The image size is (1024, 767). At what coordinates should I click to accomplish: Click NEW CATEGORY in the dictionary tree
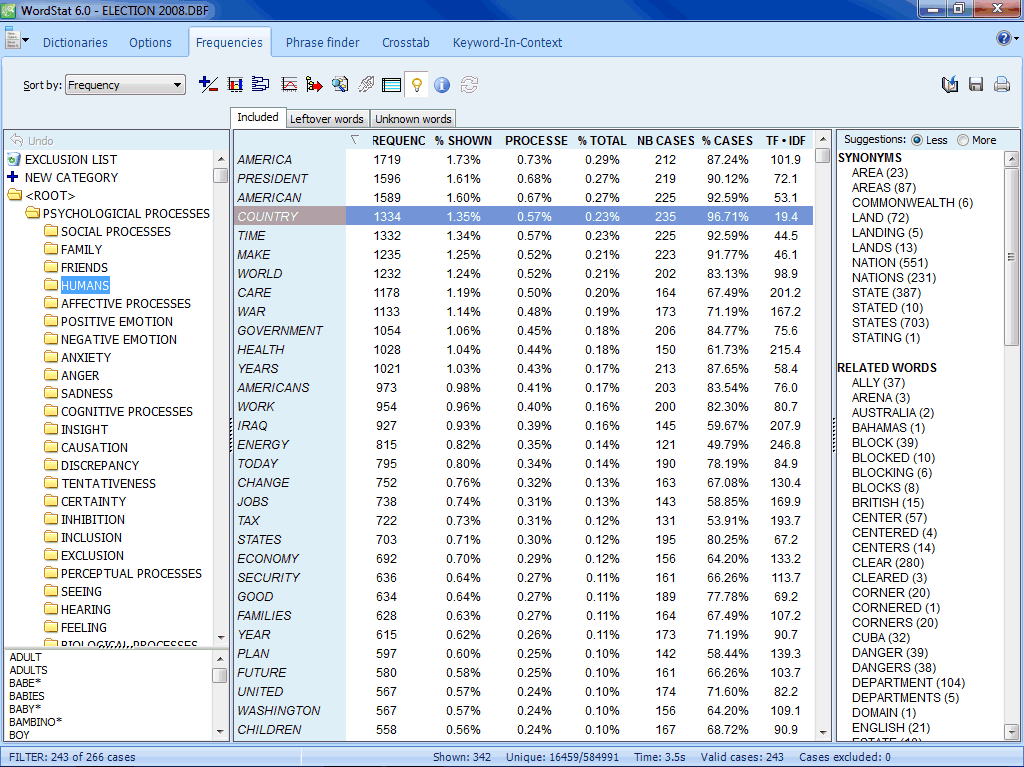tap(71, 177)
